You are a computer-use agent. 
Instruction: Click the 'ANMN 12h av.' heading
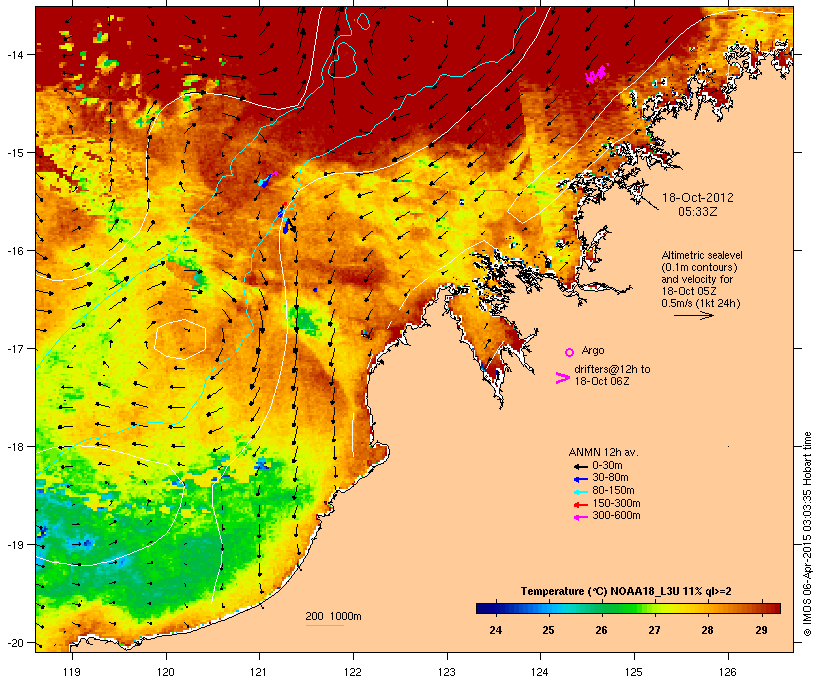tap(603, 452)
